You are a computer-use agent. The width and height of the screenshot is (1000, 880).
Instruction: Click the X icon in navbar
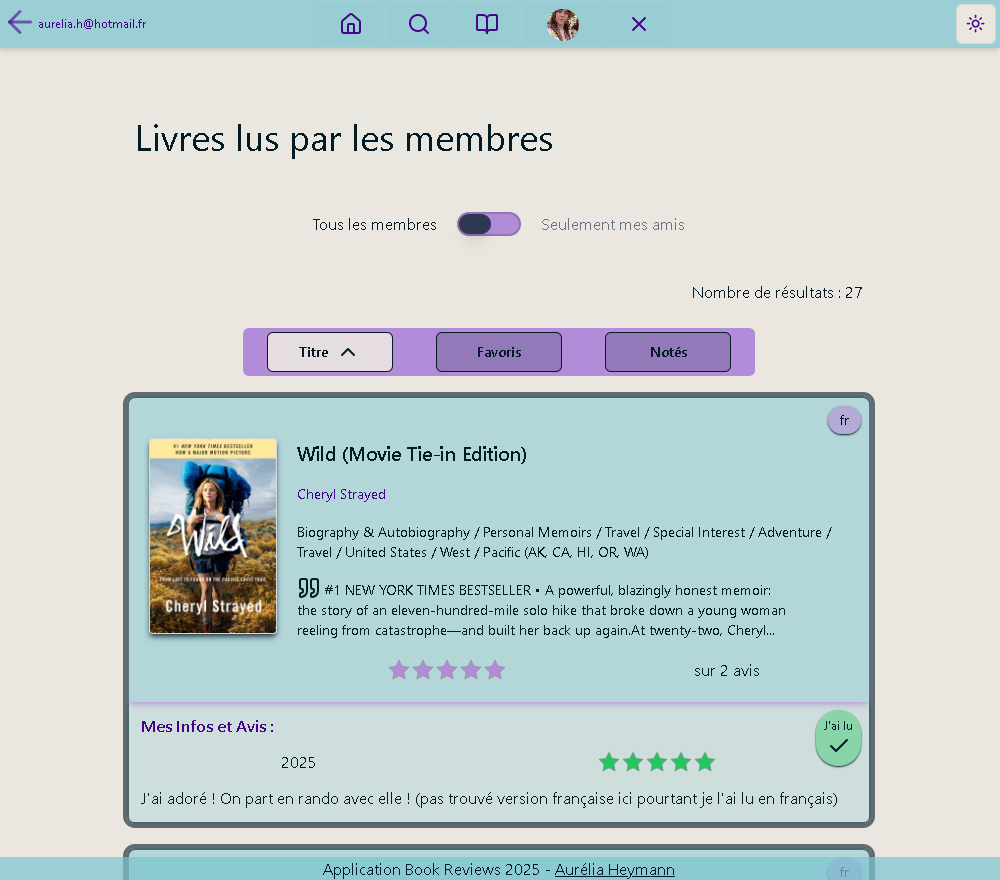639,24
